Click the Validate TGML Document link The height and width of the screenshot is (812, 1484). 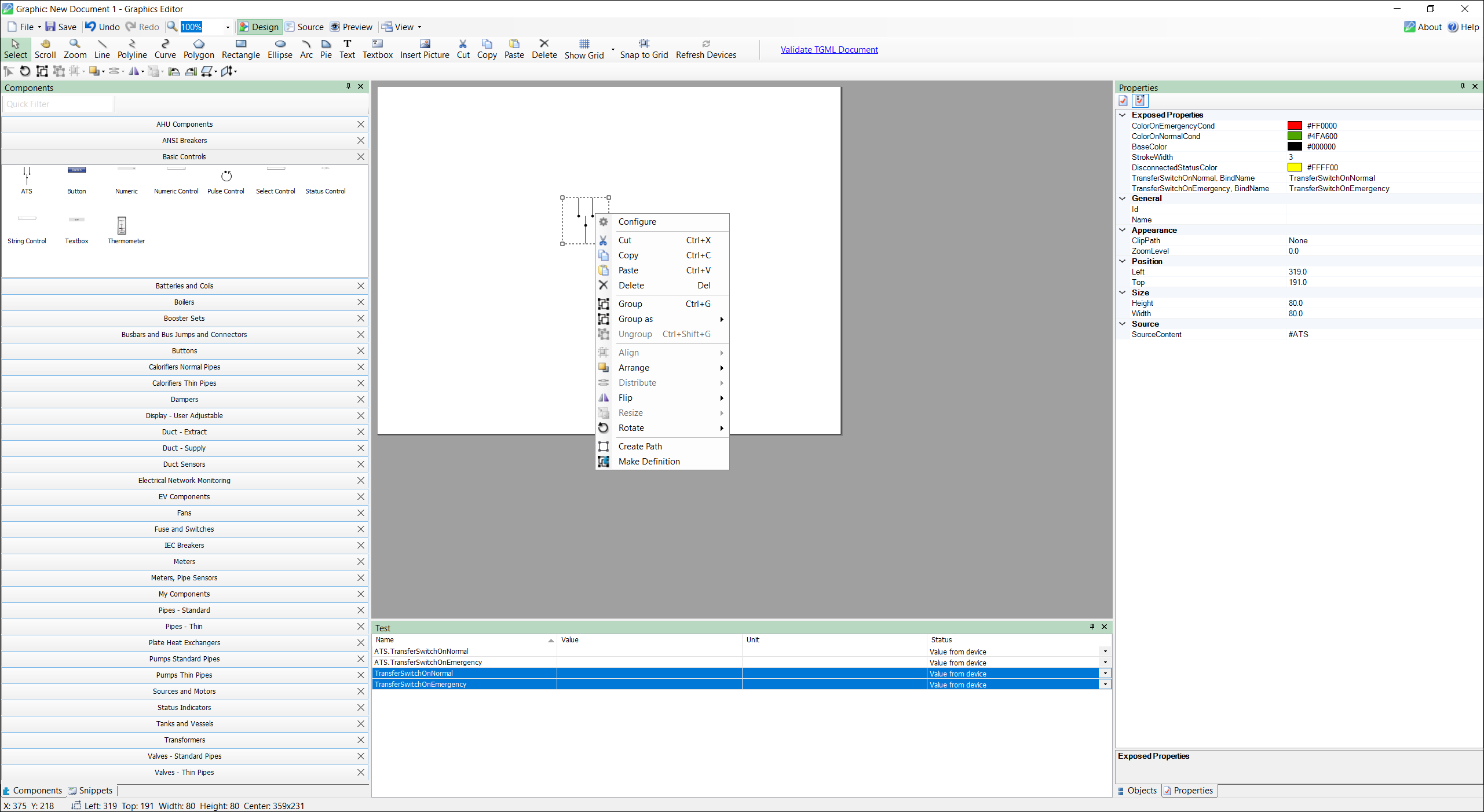tap(829, 49)
